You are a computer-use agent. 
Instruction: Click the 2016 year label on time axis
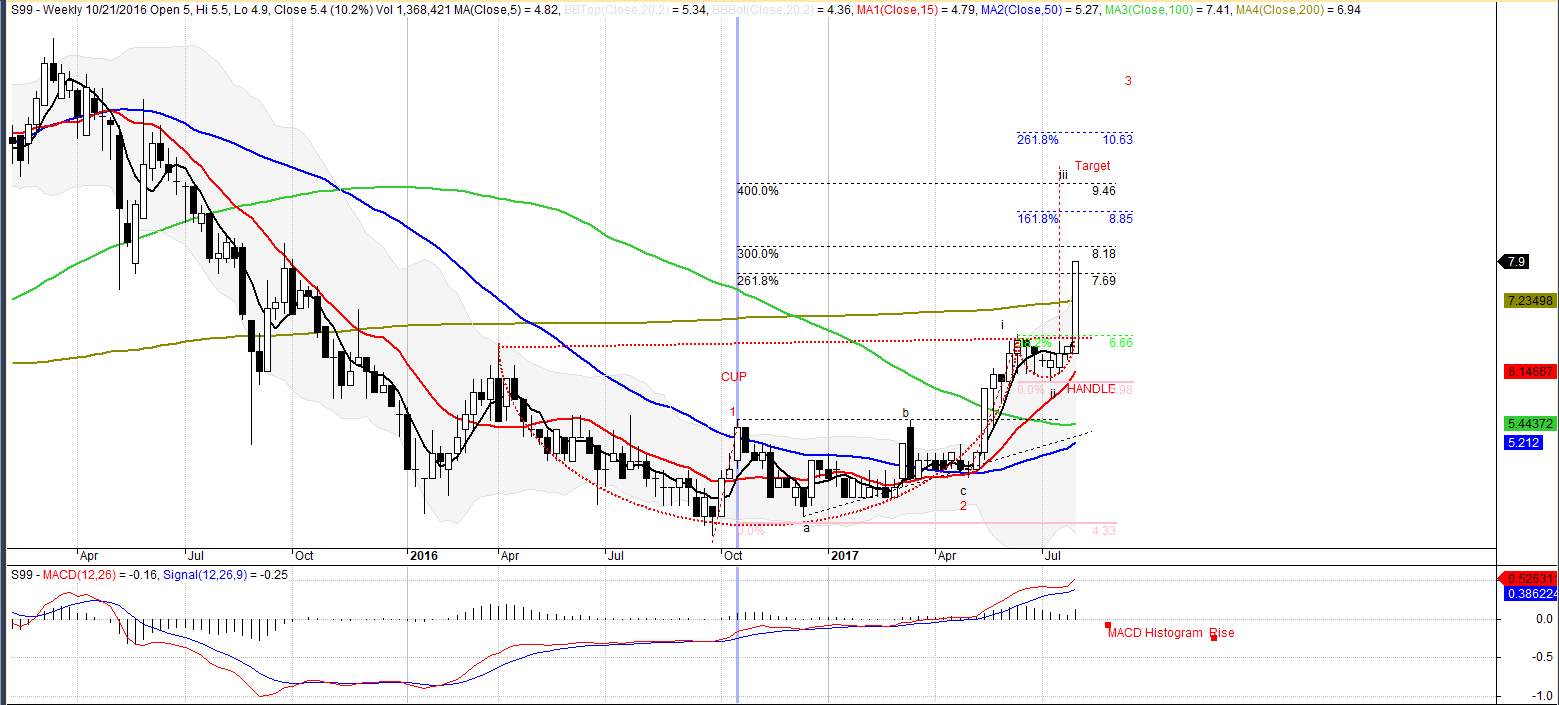pos(424,554)
